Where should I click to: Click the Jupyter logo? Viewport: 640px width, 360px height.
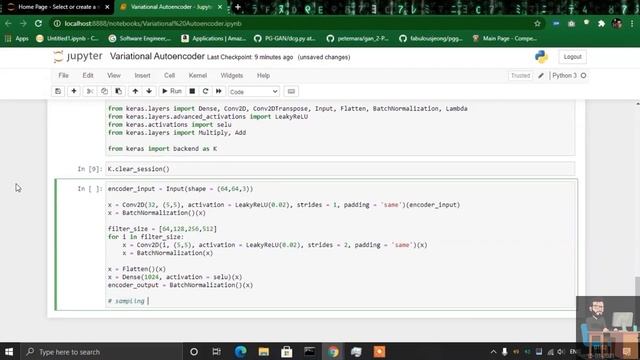78,56
